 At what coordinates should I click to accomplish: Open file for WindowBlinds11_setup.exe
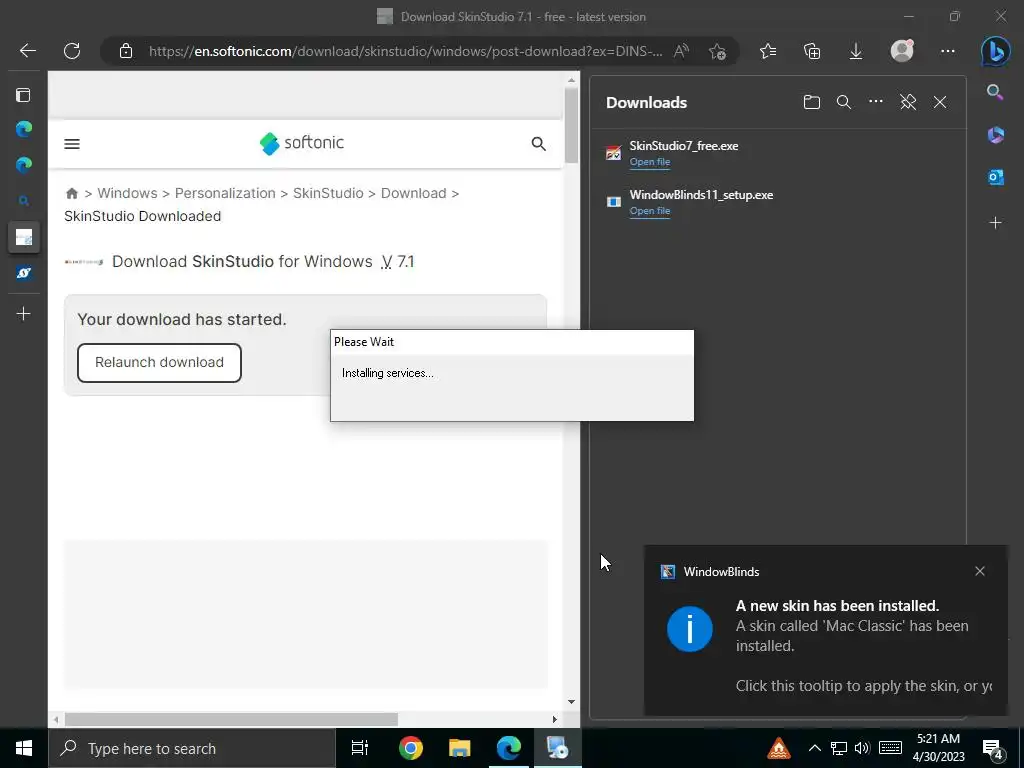pyautogui.click(x=650, y=211)
